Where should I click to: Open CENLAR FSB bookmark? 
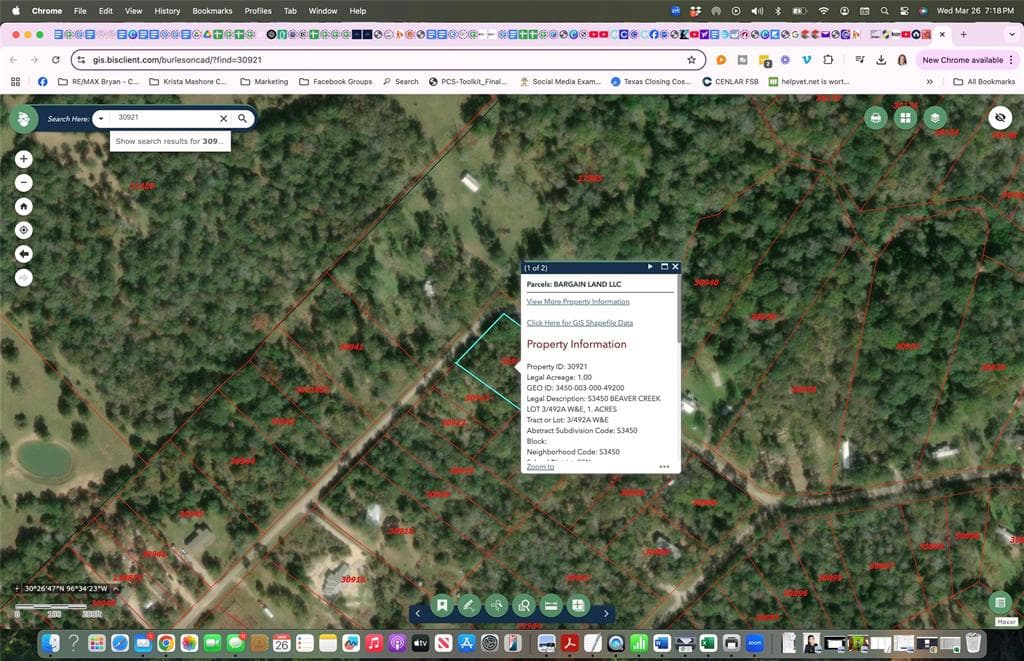[x=730, y=82]
